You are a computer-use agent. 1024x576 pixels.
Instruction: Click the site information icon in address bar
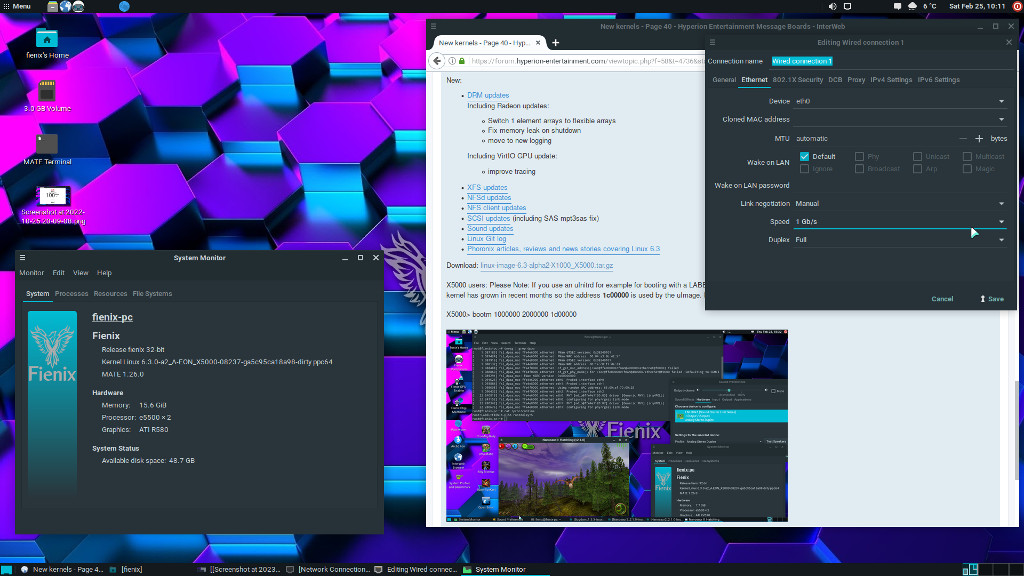pos(452,61)
